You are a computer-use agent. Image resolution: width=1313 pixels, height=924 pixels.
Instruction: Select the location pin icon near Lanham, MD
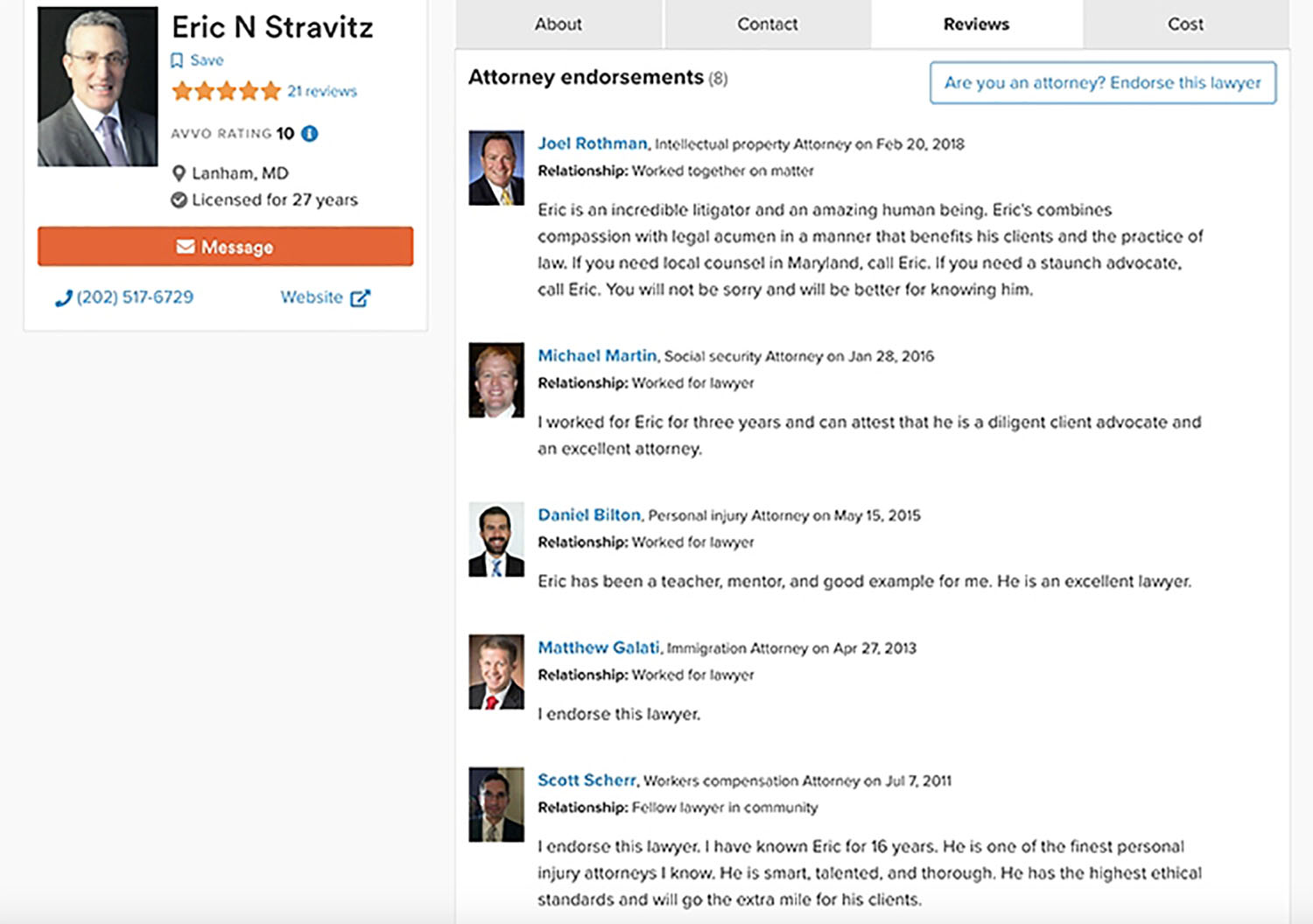pyautogui.click(x=179, y=172)
